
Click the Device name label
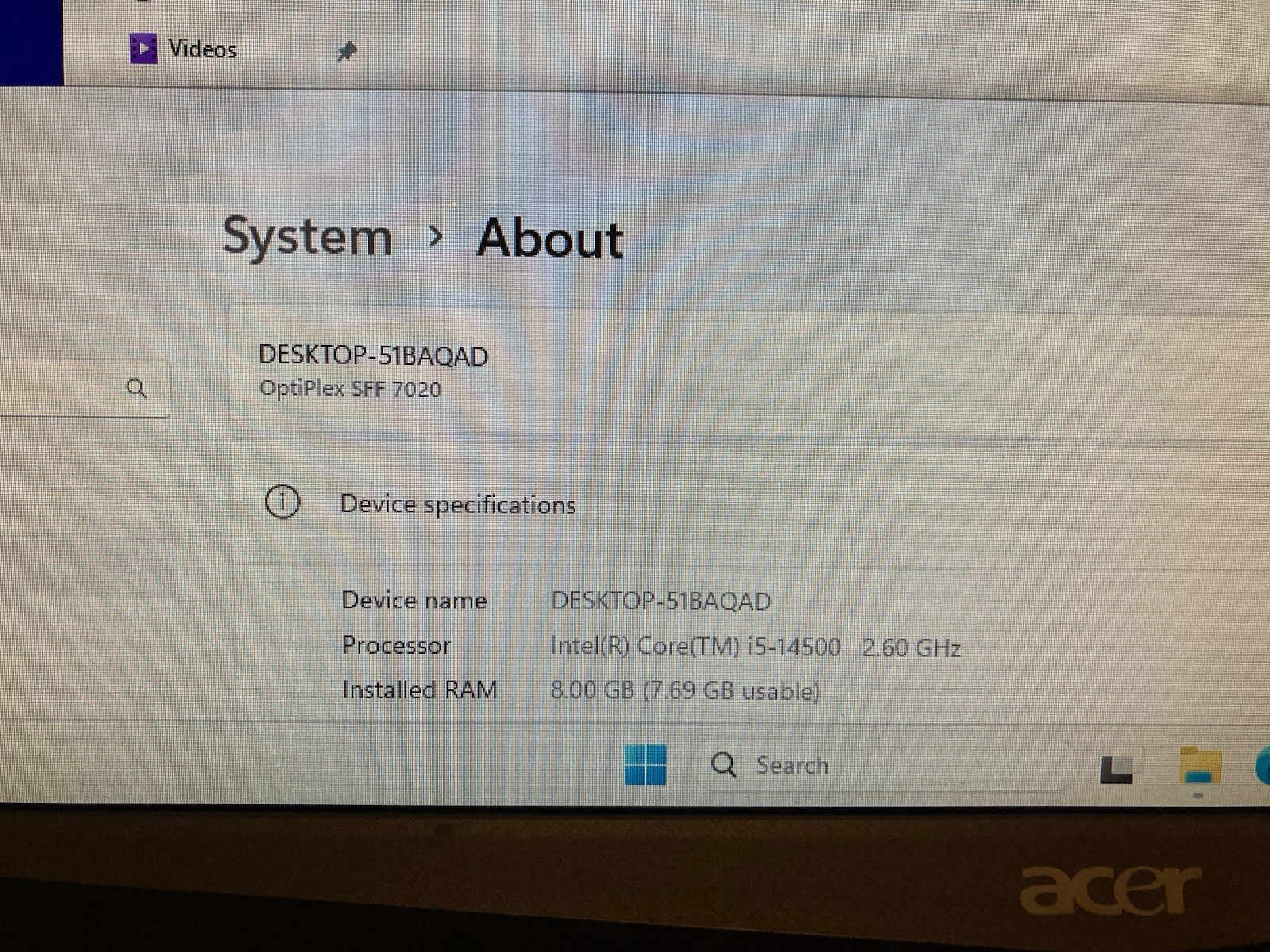tap(414, 600)
